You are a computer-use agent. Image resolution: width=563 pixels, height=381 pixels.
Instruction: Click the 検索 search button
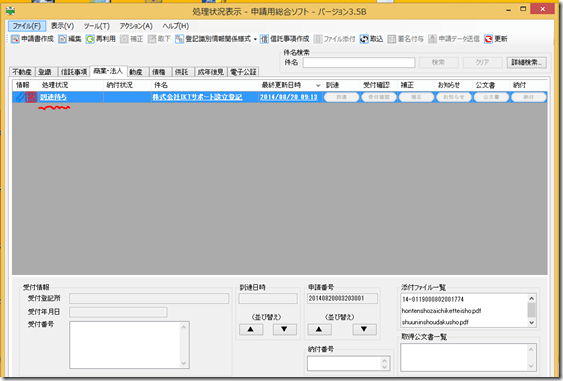coord(438,62)
